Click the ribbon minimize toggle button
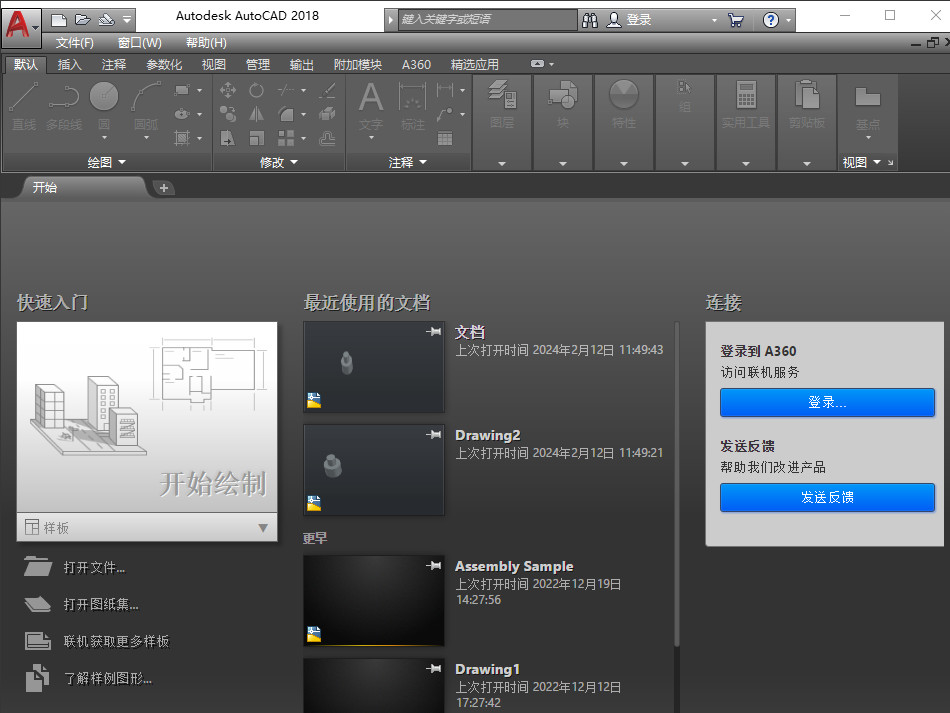This screenshot has height=713, width=950. [x=537, y=64]
